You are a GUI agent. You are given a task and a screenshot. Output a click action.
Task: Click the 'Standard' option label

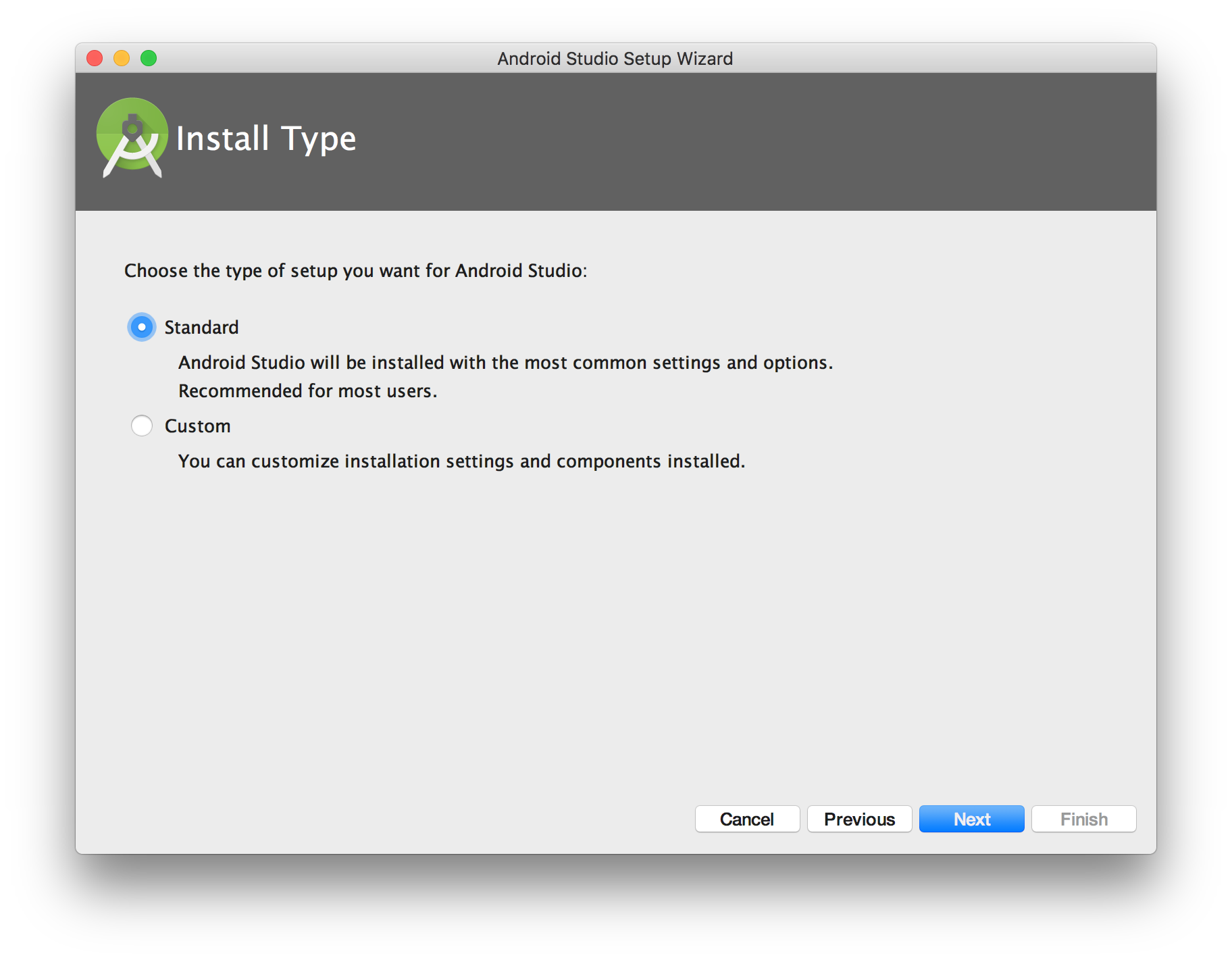(x=201, y=328)
